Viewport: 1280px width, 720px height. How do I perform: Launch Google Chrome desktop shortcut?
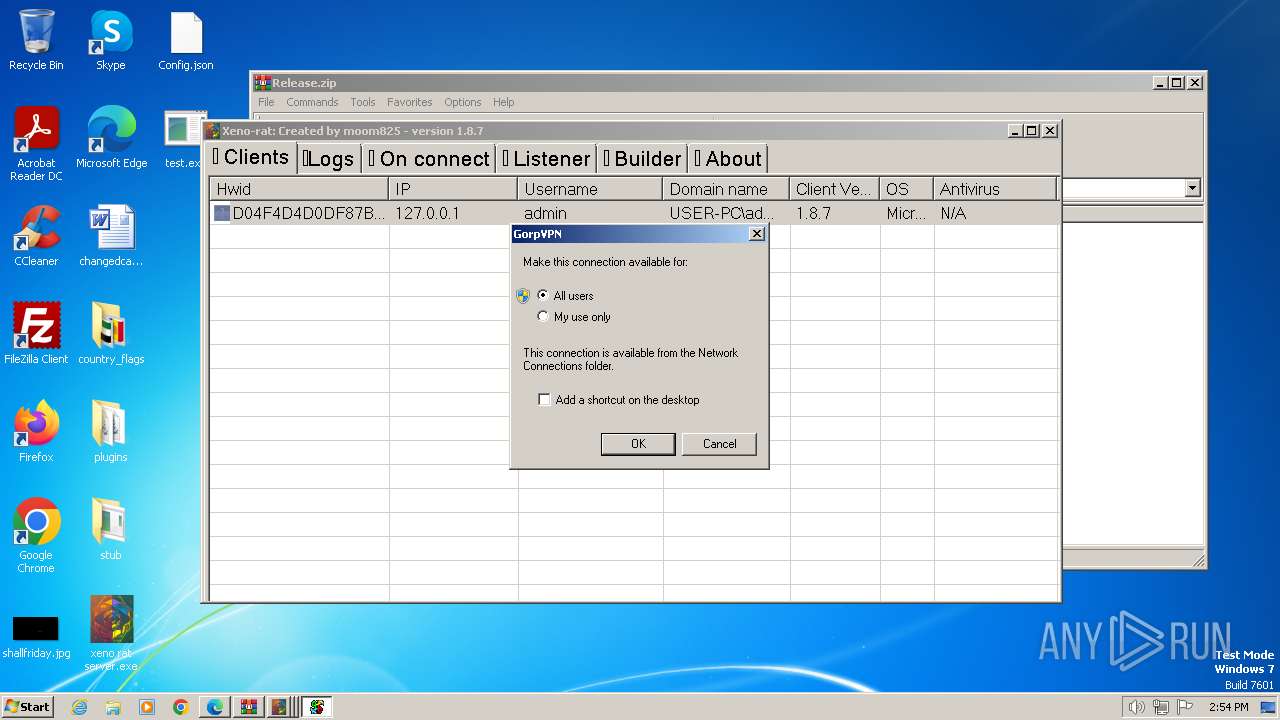click(36, 536)
